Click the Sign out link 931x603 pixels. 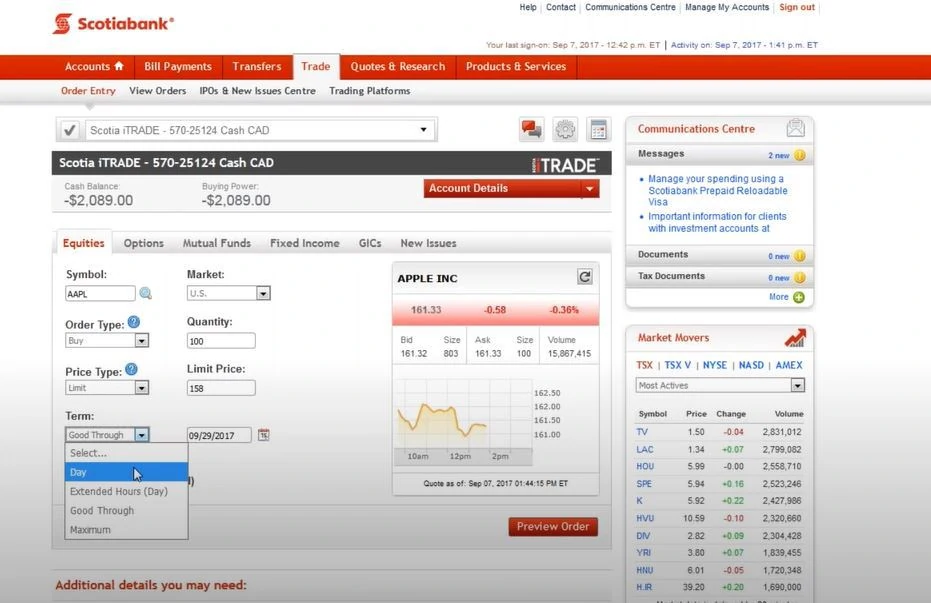[x=797, y=8]
